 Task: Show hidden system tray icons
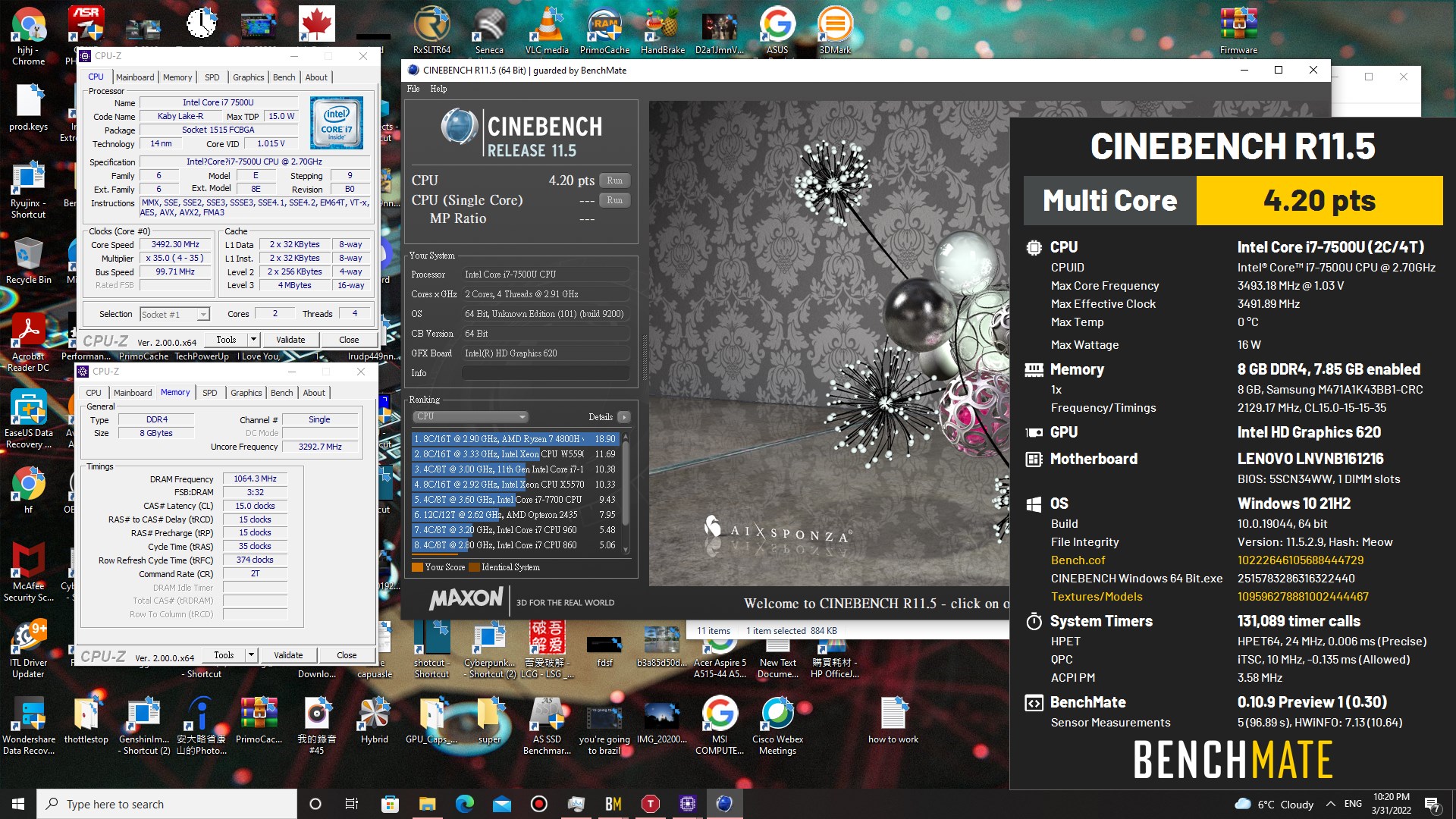tap(1330, 804)
